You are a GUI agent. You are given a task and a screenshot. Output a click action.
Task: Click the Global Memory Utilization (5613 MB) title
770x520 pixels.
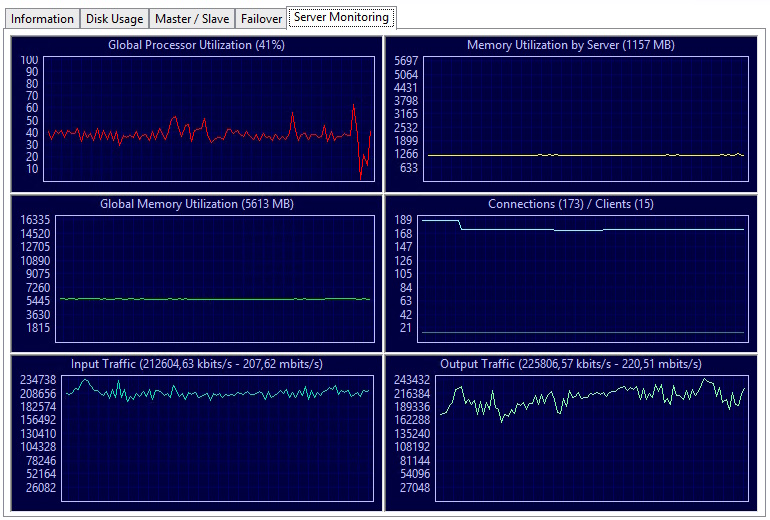[x=197, y=204]
